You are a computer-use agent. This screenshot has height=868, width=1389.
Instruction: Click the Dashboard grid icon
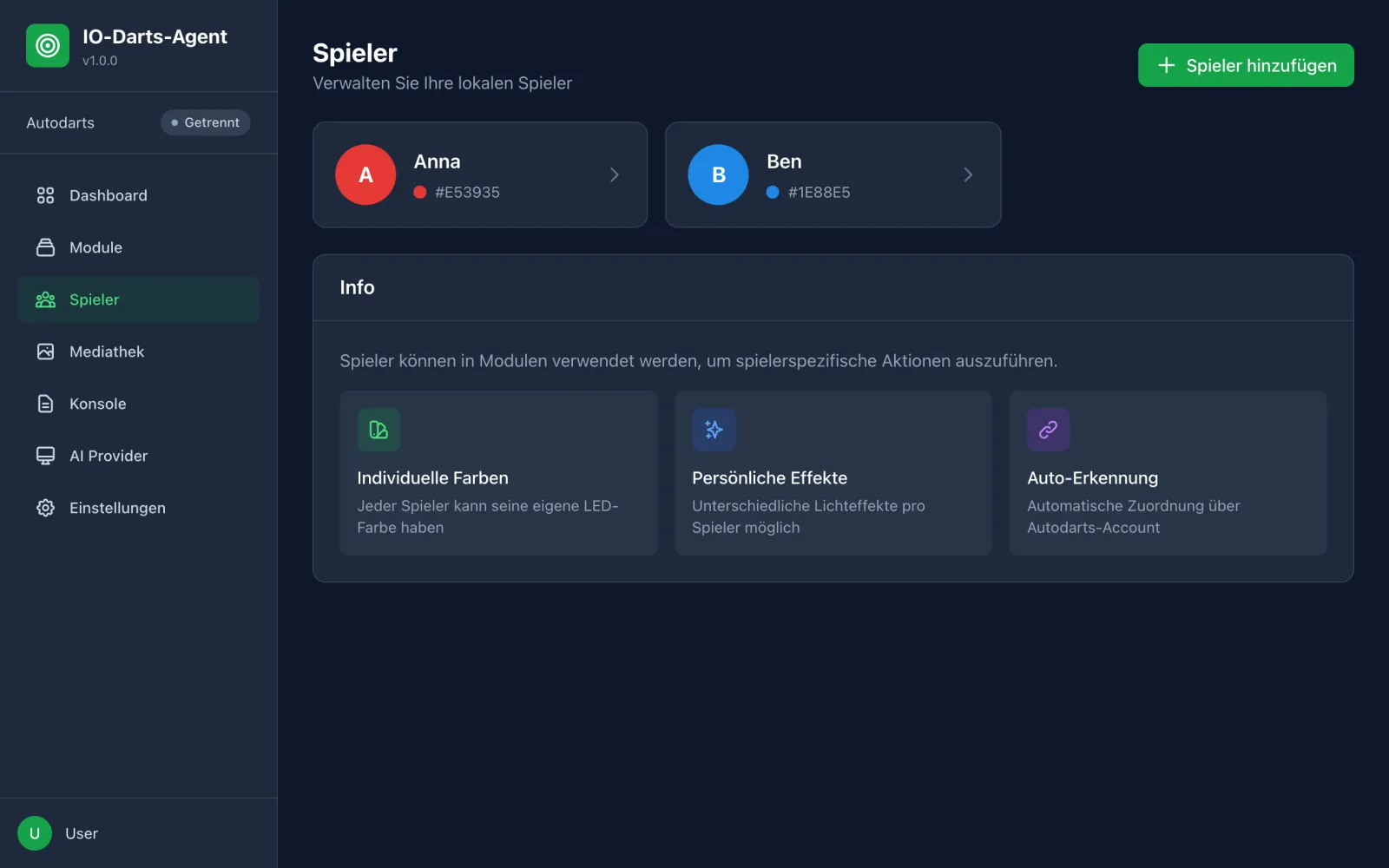point(45,195)
